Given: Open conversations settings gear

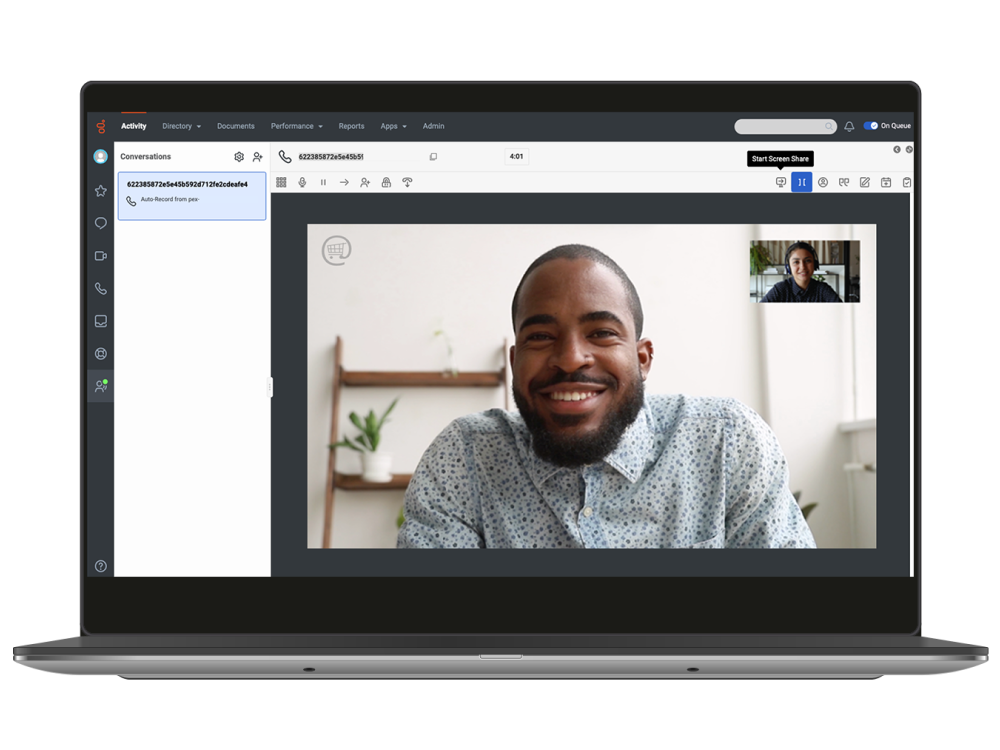Looking at the screenshot, I should pos(239,157).
